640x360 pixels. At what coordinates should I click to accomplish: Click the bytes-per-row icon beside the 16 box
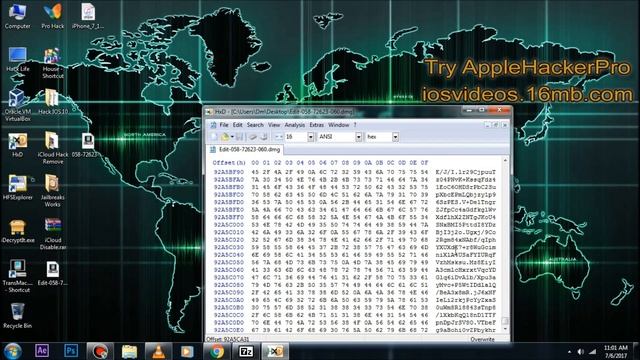(278, 137)
